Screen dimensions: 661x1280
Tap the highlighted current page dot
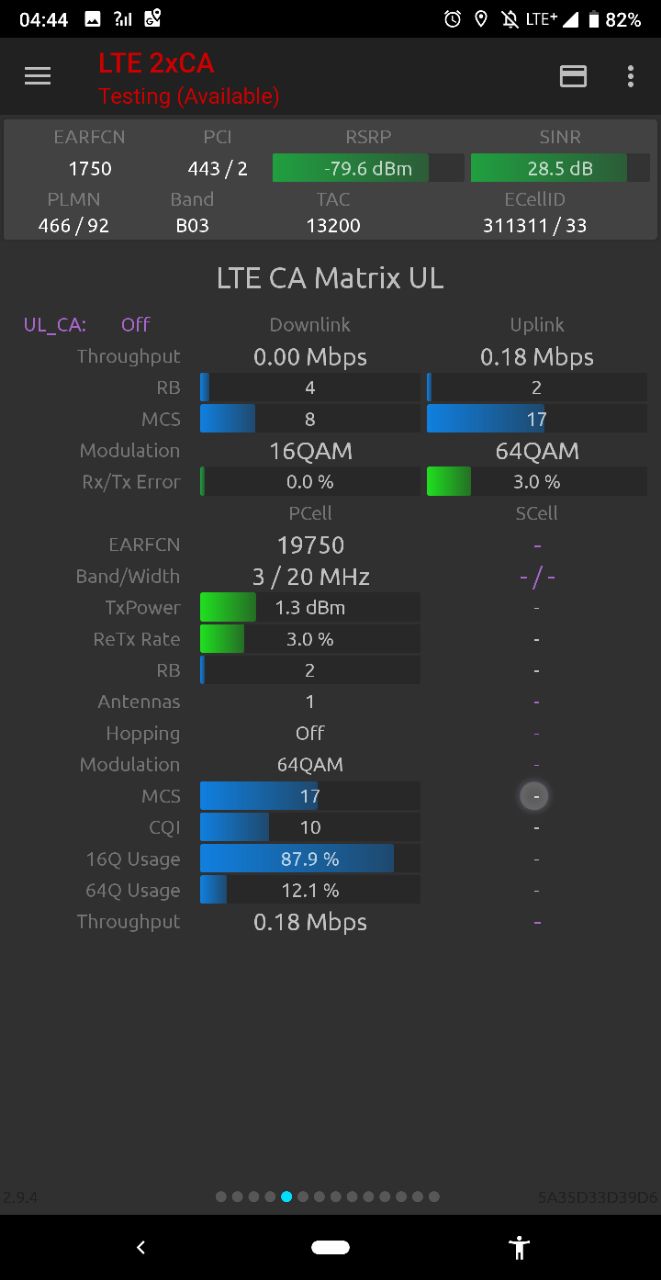(x=287, y=1196)
